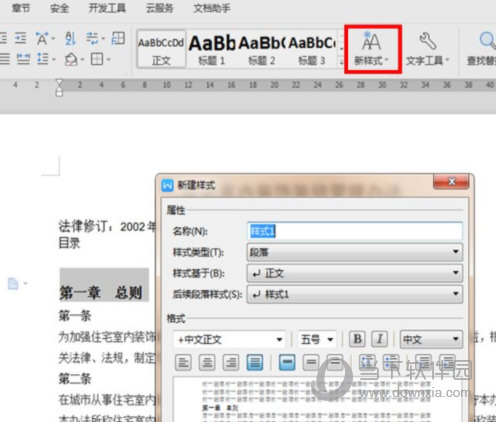This screenshot has height=422, width=496.
Task: Click the New Style (新样式) icon
Action: point(371,42)
